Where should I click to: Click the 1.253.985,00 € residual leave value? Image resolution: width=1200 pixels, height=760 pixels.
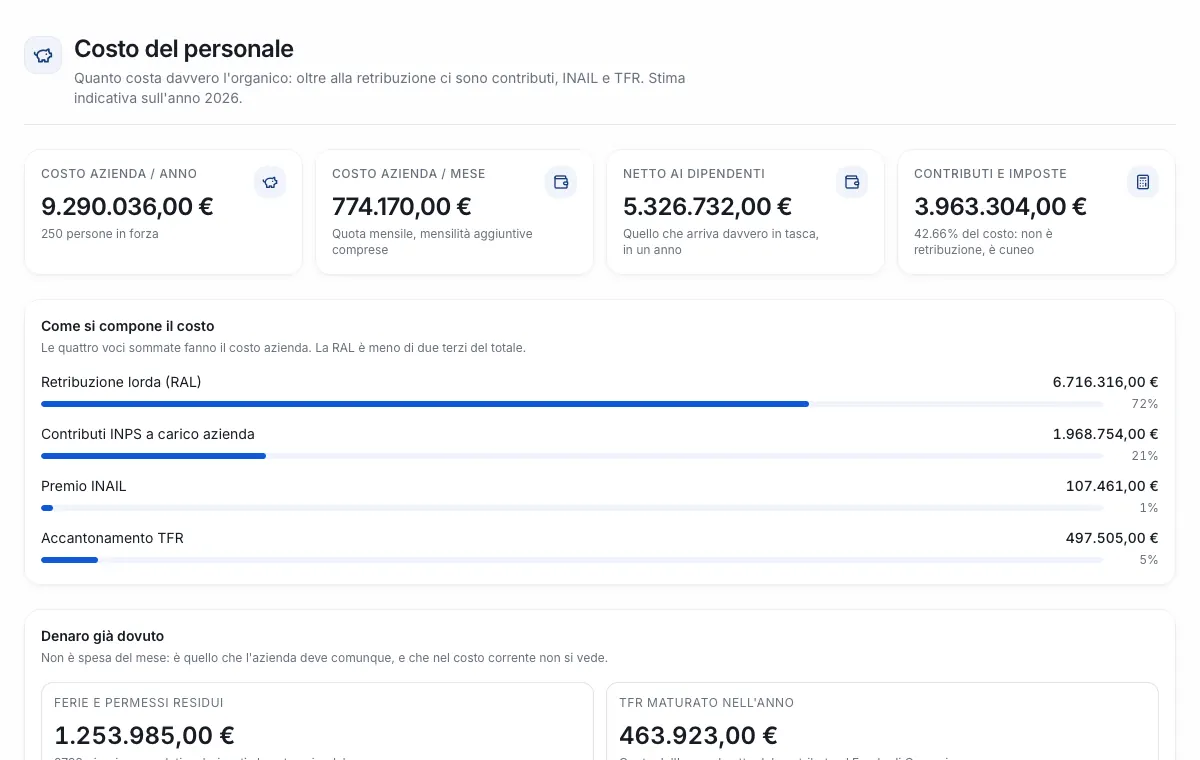pyautogui.click(x=144, y=736)
